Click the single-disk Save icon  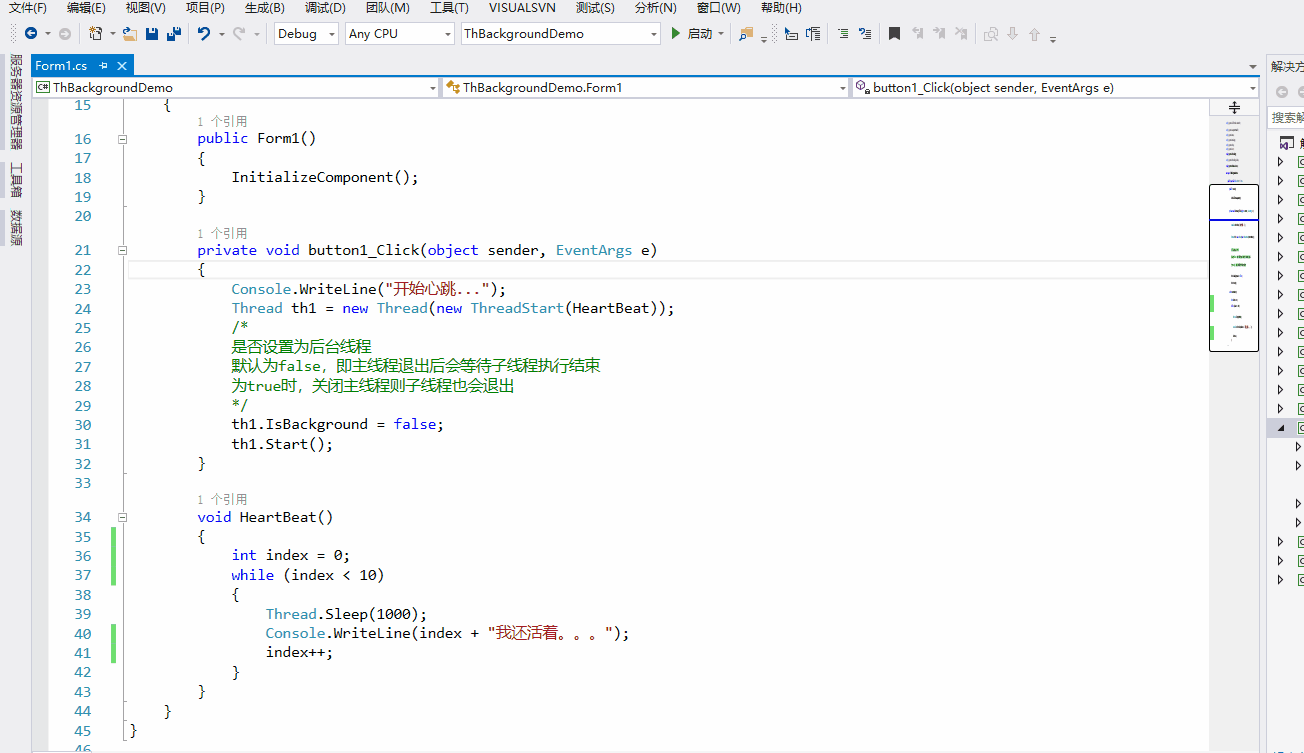pos(152,34)
